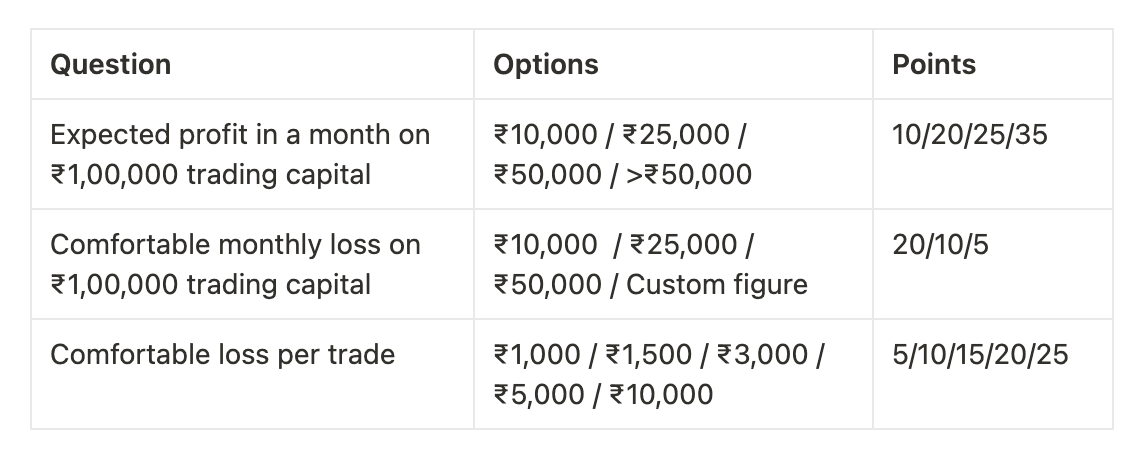Click the "10/20/25/35" points cell
The image size is (1148, 462).
coord(970,135)
